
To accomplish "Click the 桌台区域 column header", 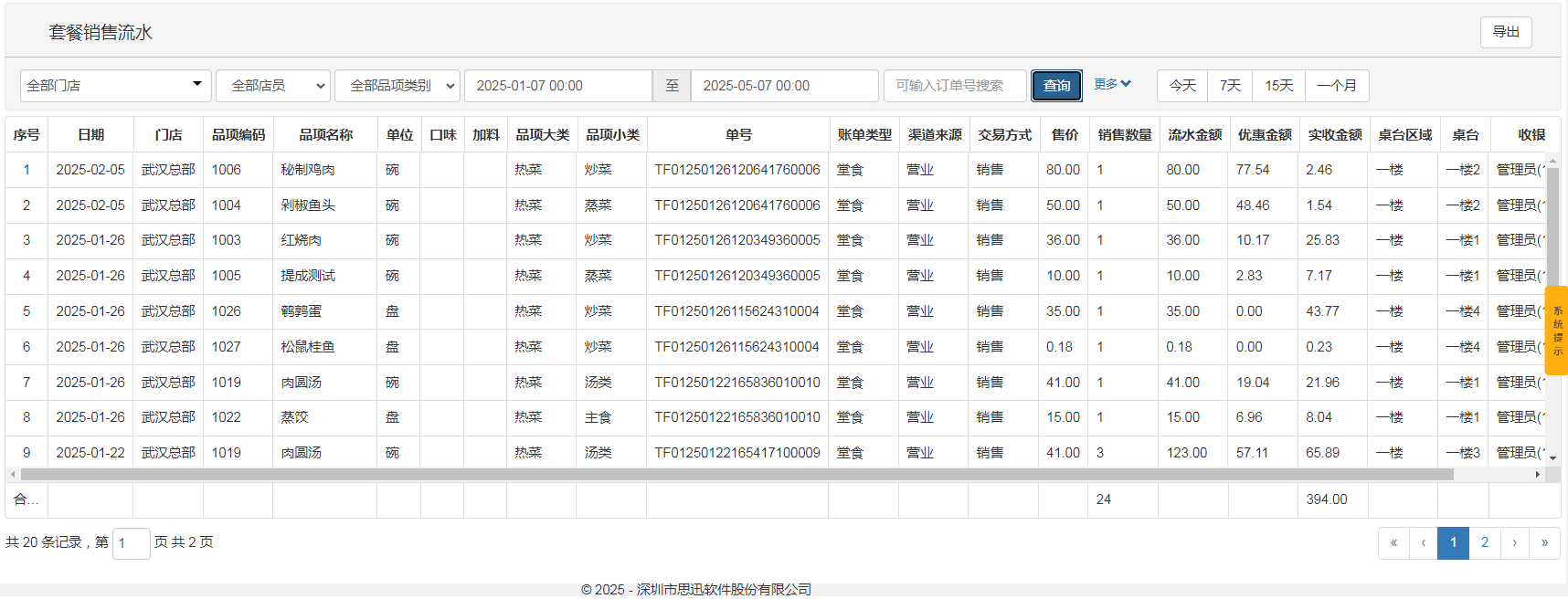I will click(x=1404, y=134).
